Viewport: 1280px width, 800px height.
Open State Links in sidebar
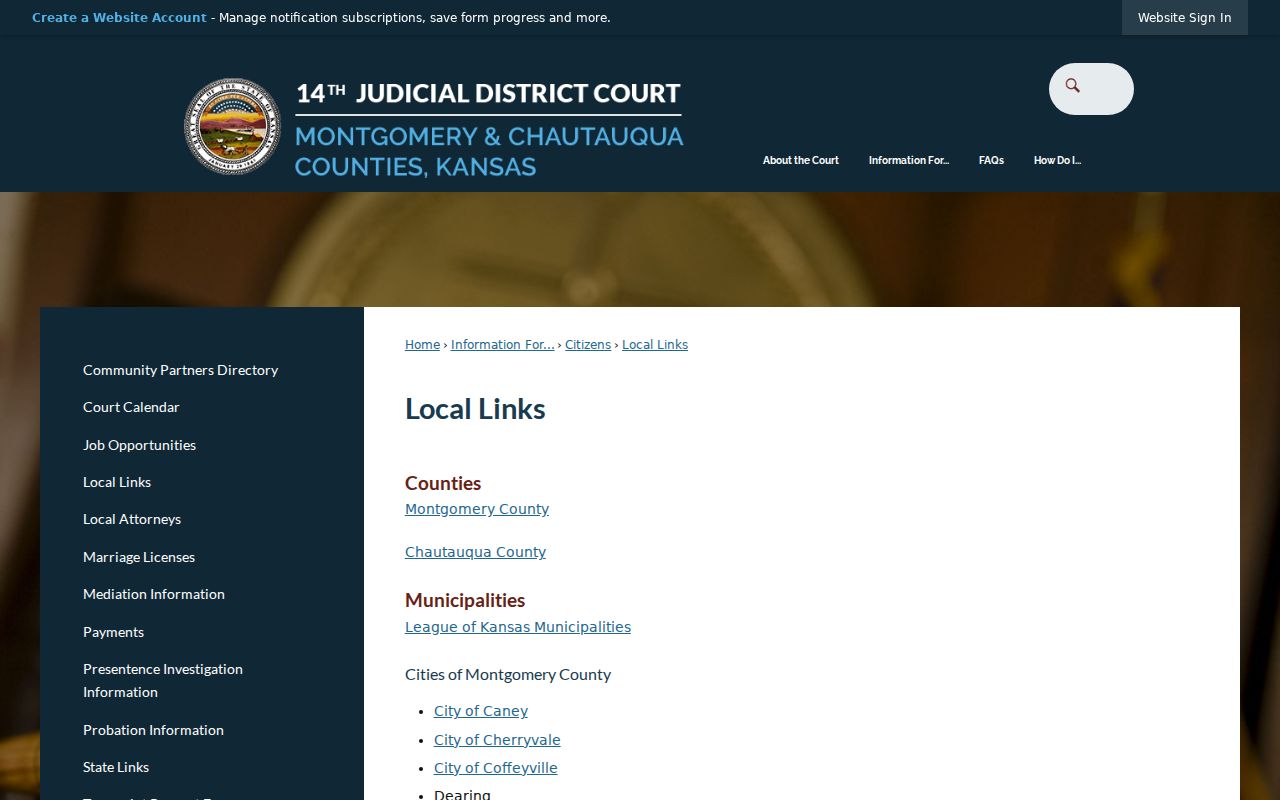pos(116,767)
